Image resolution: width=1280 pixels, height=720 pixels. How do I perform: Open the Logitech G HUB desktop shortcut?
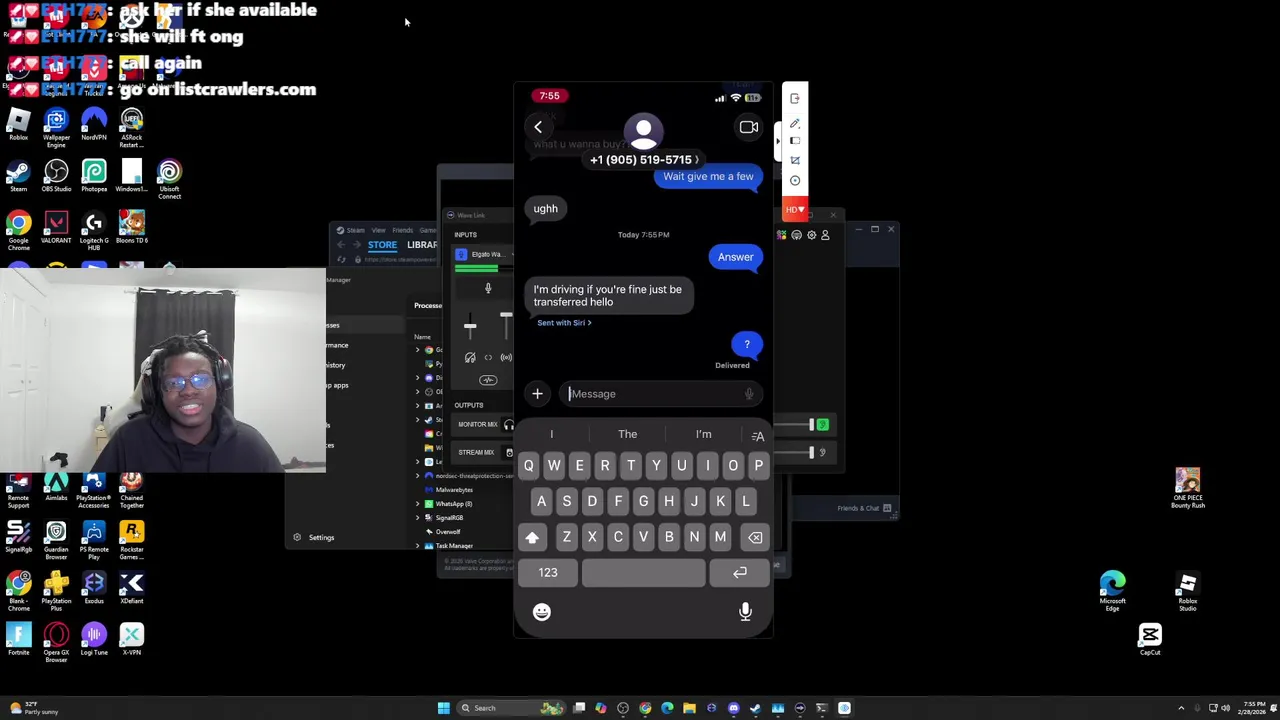click(94, 229)
